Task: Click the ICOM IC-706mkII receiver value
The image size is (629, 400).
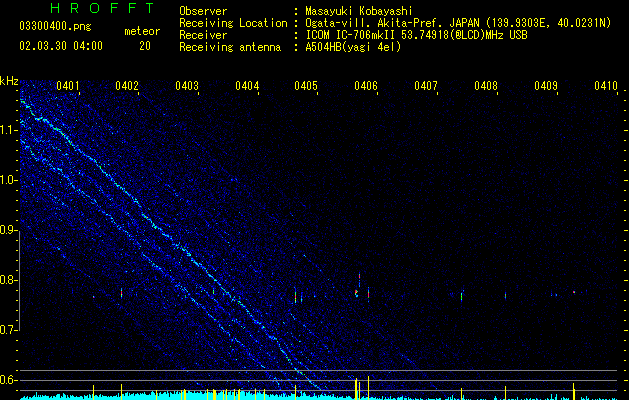Action: tap(416, 35)
